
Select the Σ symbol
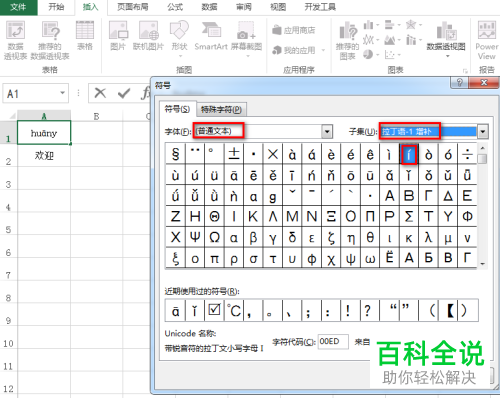point(409,217)
